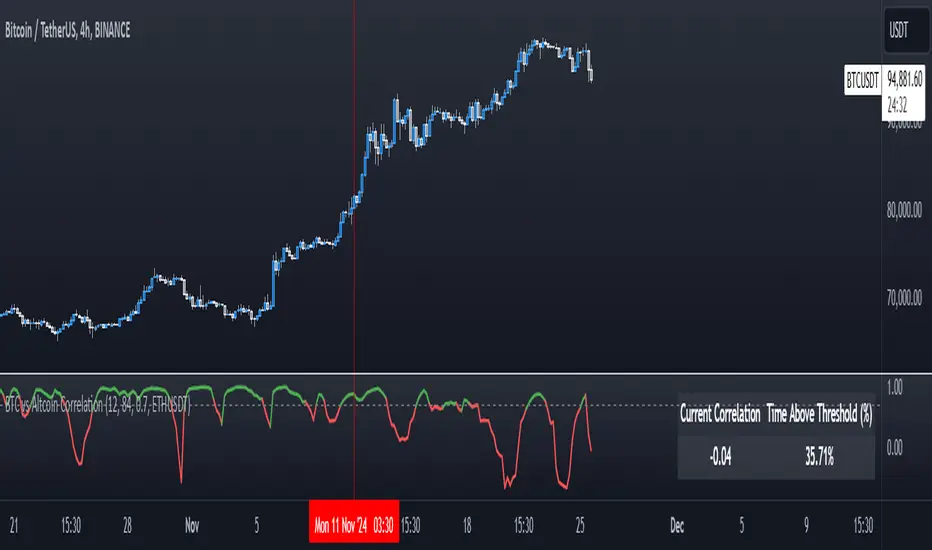Click the Nov label on time axis
Image resolution: width=932 pixels, height=550 pixels.
pyautogui.click(x=192, y=526)
